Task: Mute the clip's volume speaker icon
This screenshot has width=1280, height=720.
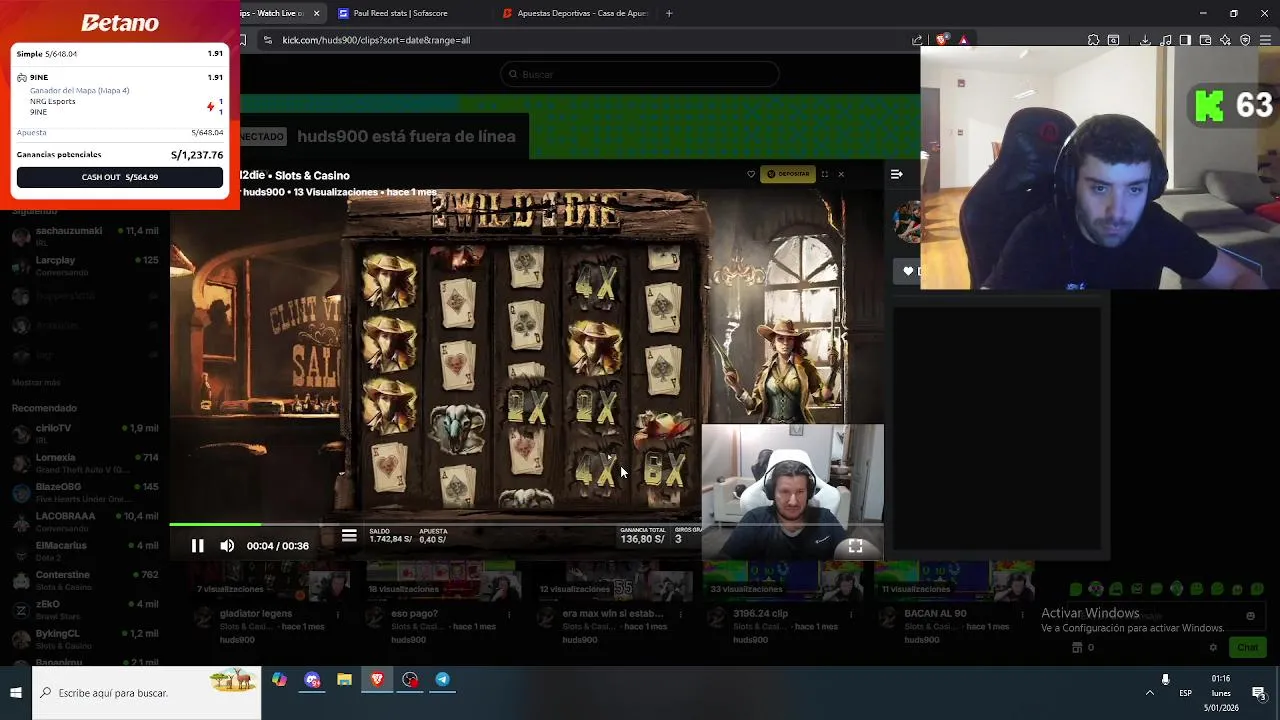Action: point(227,546)
